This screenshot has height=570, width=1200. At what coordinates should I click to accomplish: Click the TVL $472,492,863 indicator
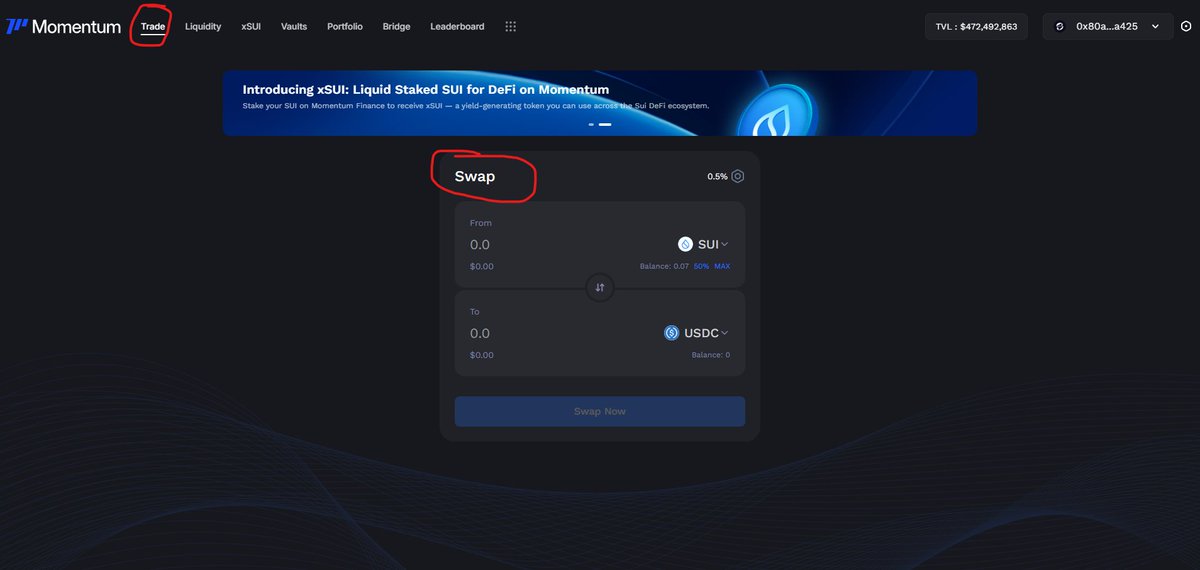pyautogui.click(x=976, y=27)
